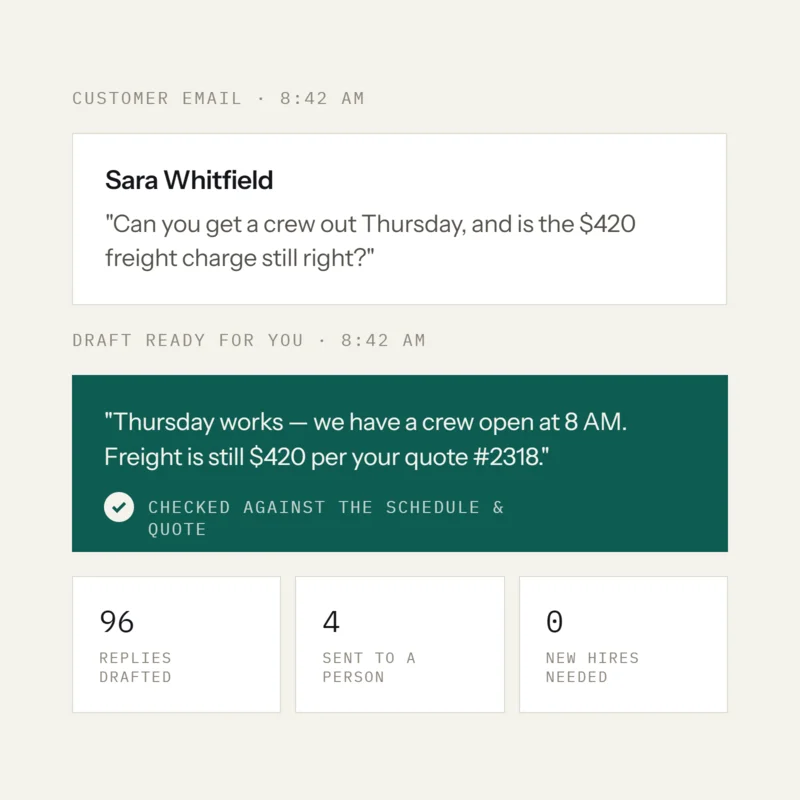The image size is (800, 800).
Task: Select the number 96 in stats
Action: 117,622
